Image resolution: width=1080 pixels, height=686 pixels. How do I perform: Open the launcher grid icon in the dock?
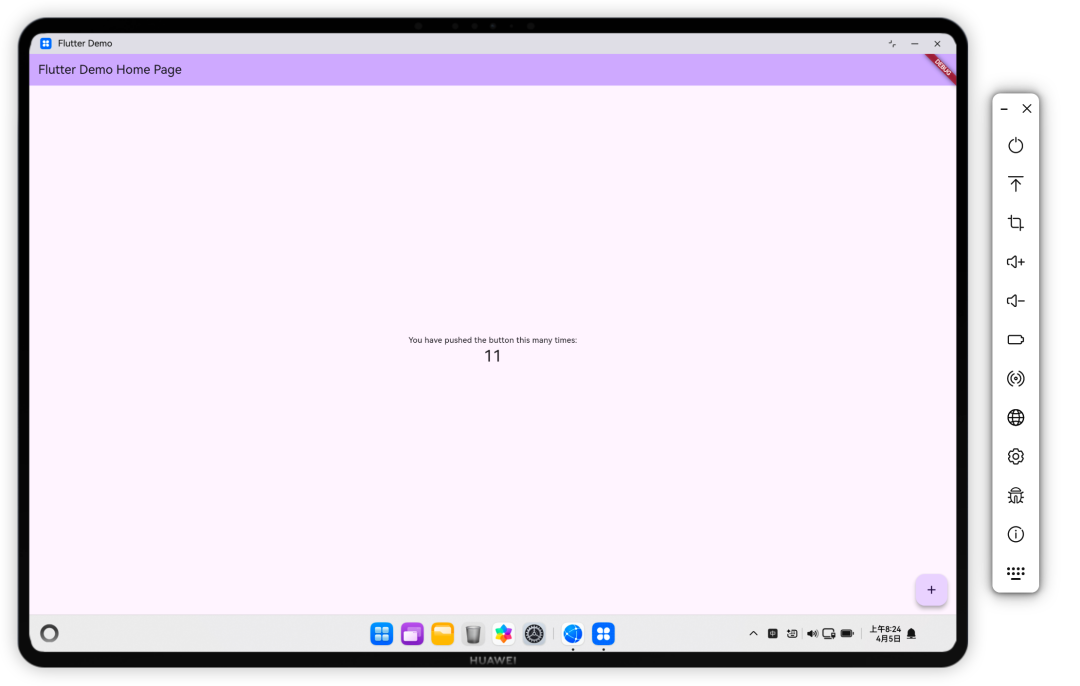pos(381,634)
